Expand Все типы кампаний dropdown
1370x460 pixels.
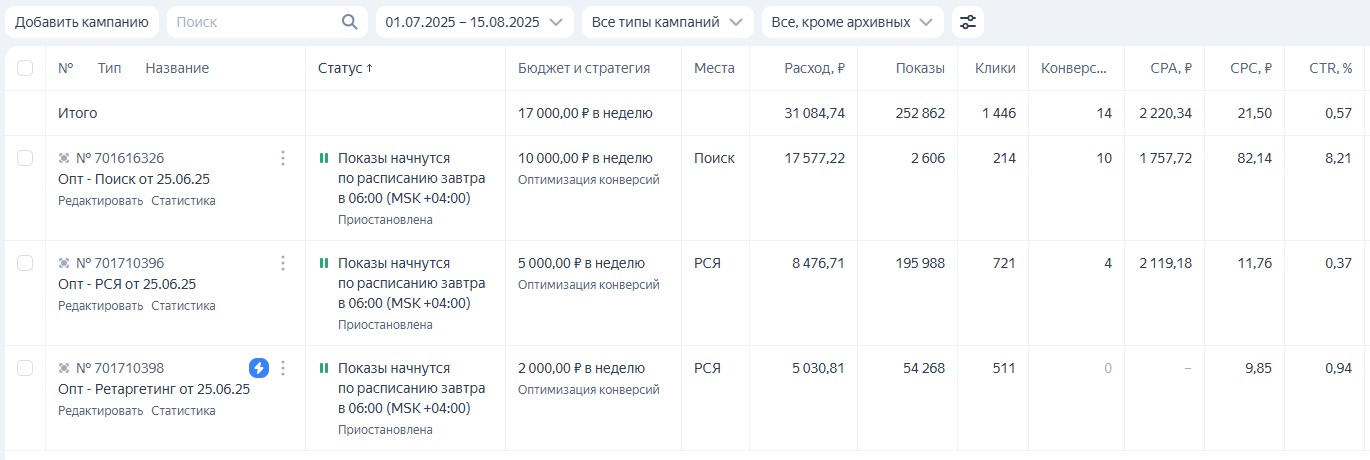click(x=668, y=22)
